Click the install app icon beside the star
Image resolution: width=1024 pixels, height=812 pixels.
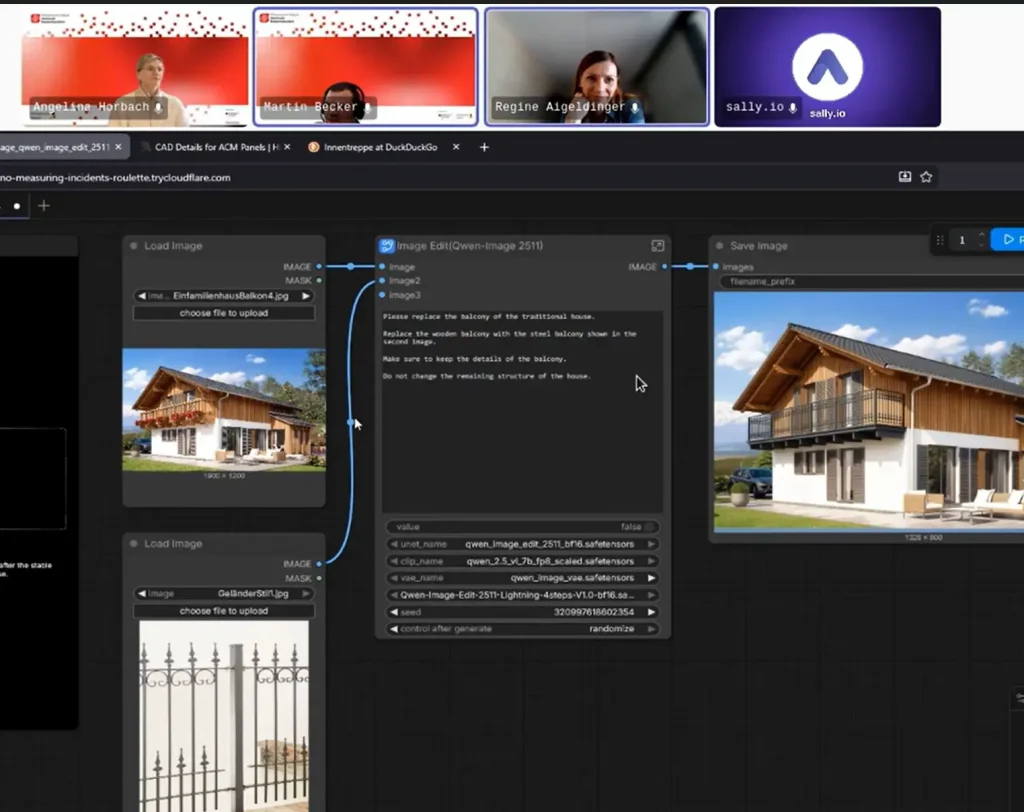pyautogui.click(x=904, y=177)
